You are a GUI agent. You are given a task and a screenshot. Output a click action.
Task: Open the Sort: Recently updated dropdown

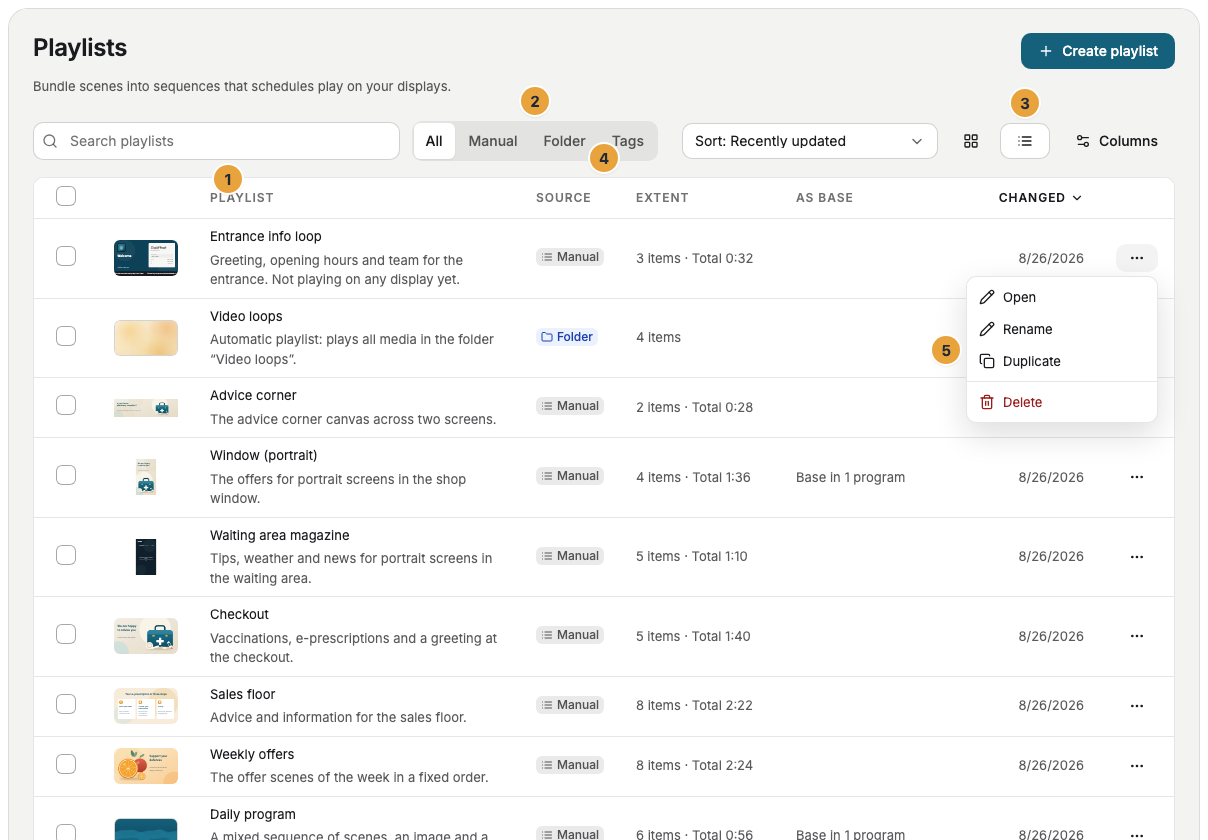810,141
